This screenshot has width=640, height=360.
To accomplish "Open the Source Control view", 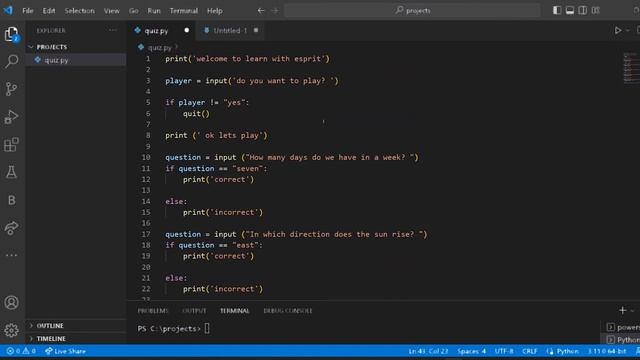I will 11,89.
